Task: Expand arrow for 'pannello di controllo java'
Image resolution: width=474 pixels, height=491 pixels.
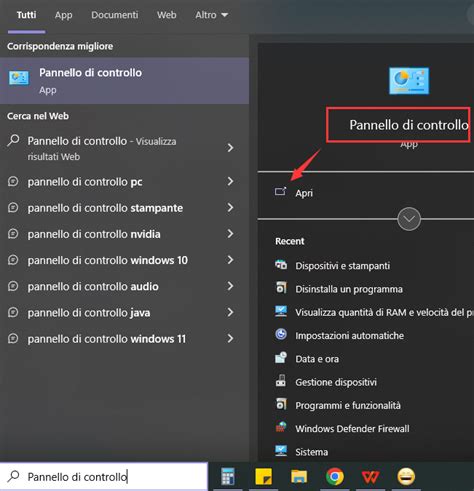Action: (230, 312)
